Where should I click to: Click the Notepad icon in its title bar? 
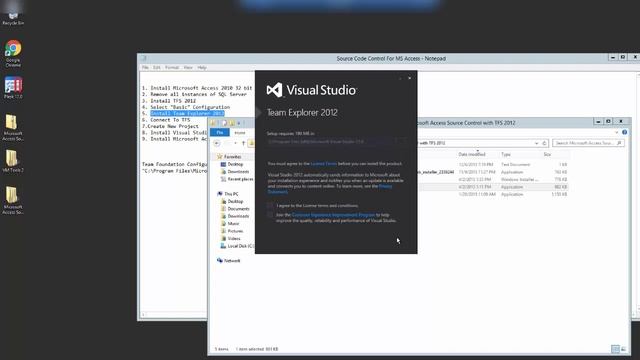click(143, 58)
